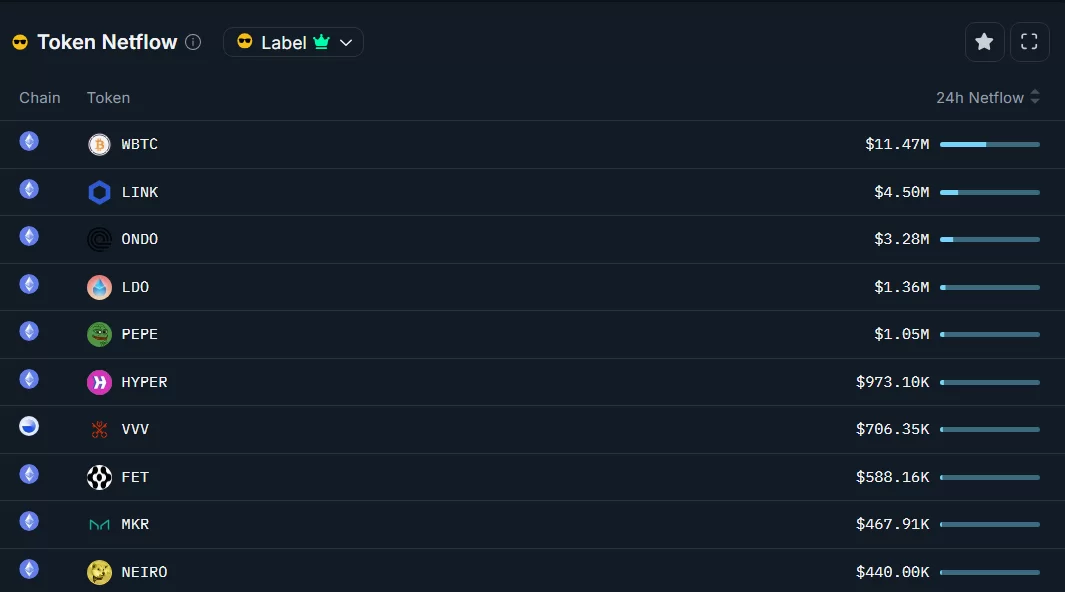Viewport: 1065px width, 592px height.
Task: Open the LDO token link
Action: coord(135,287)
